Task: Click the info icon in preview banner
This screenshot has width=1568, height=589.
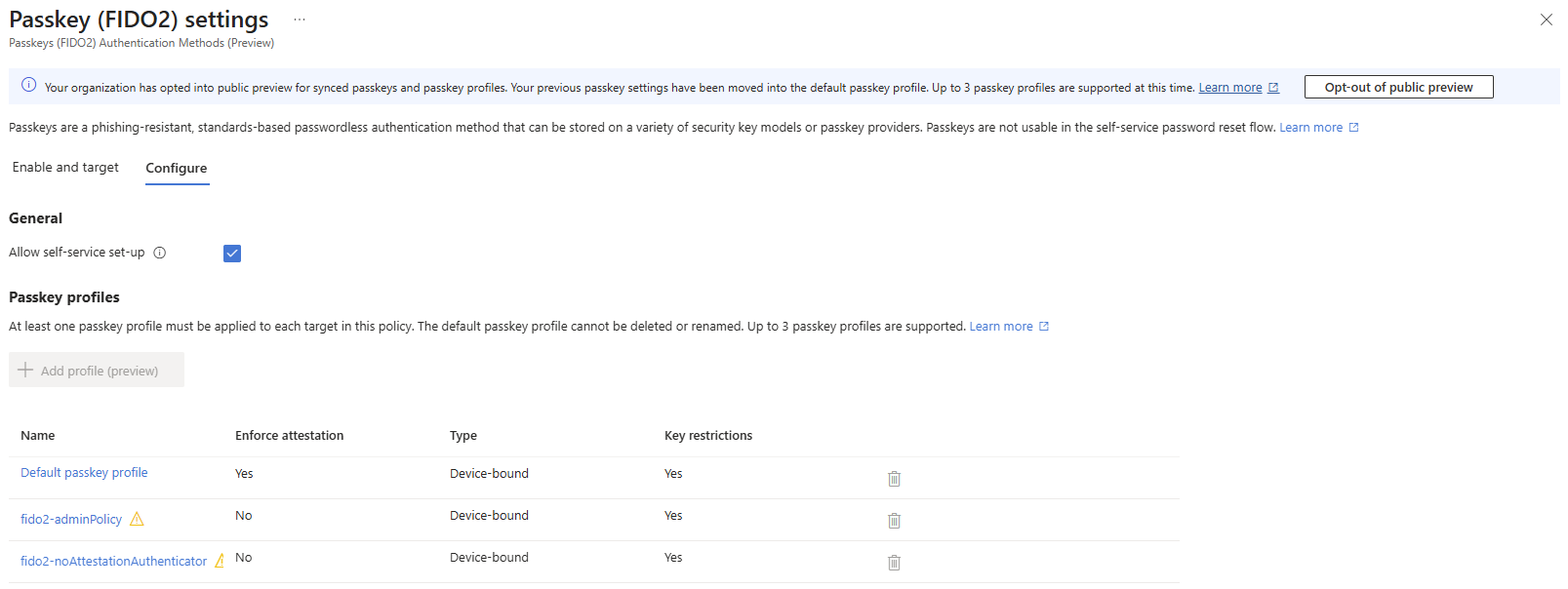Action: click(29, 86)
